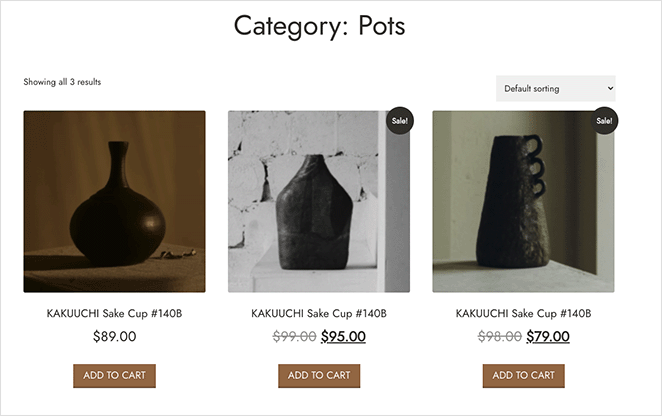Click the Showing all 3 results text
662x416 pixels.
tap(62, 82)
